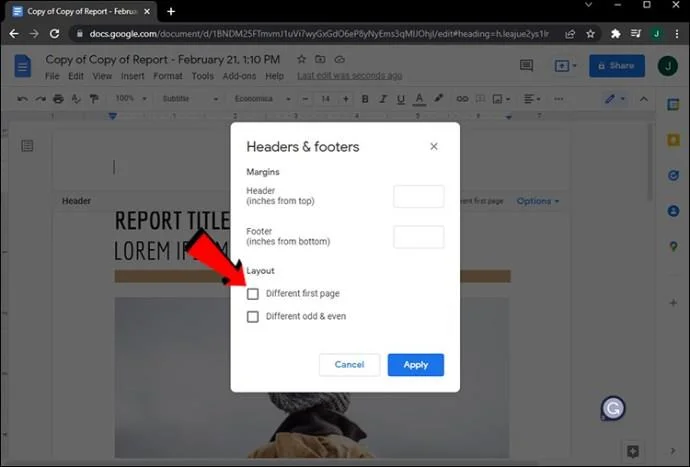Open the Contacts side panel icon
690x467 pixels.
[x=673, y=211]
